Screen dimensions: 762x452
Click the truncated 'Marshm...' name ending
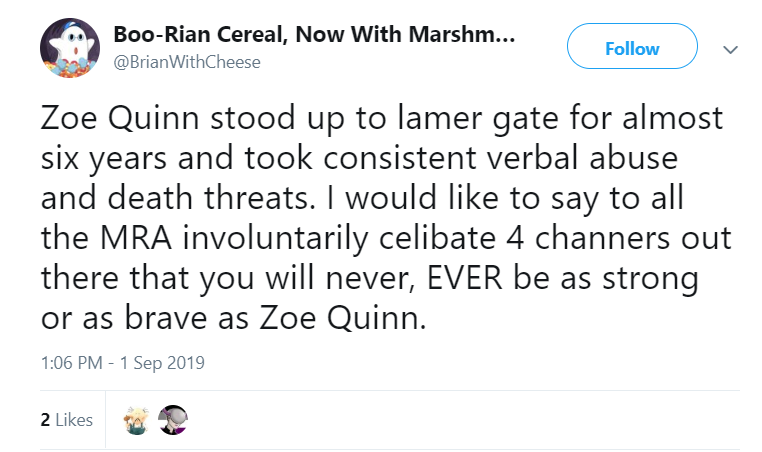(x=462, y=35)
